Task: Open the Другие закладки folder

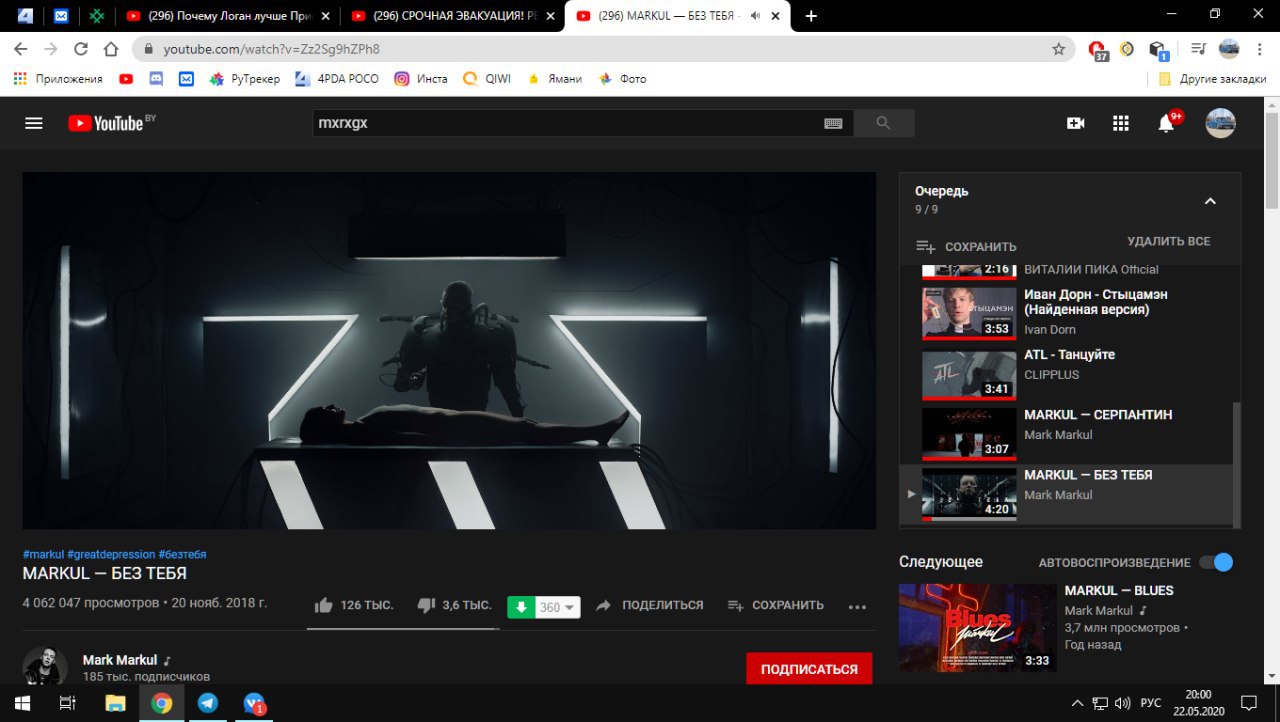Action: point(1212,79)
